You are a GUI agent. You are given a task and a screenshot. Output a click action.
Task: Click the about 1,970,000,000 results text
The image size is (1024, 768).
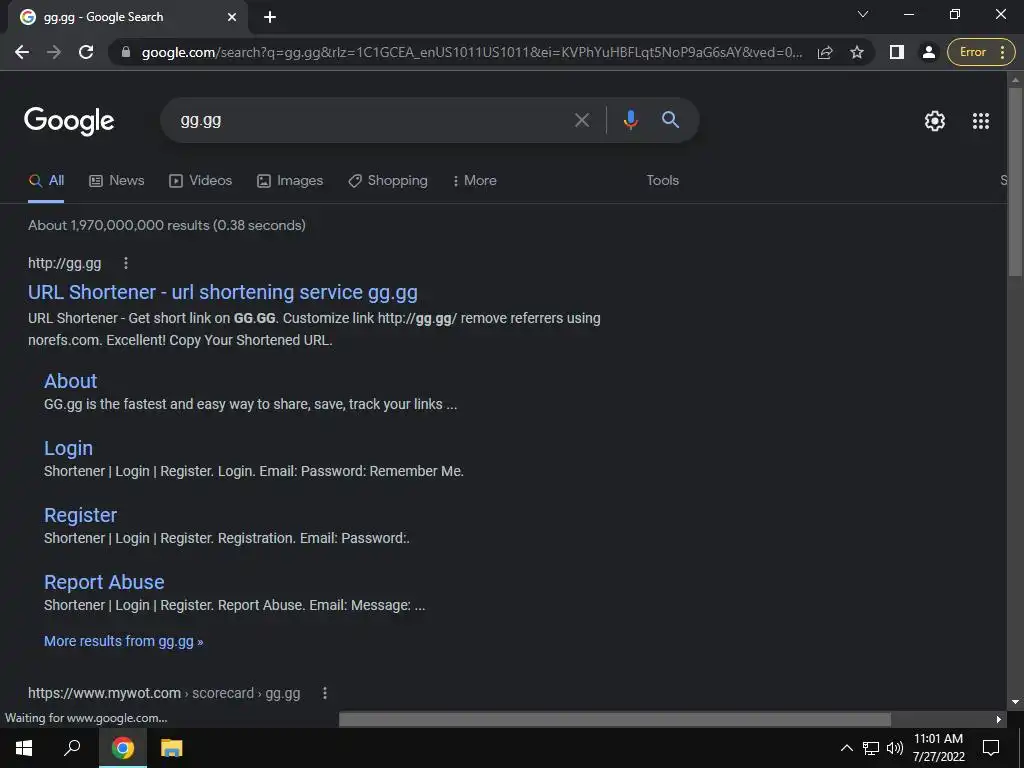167,225
